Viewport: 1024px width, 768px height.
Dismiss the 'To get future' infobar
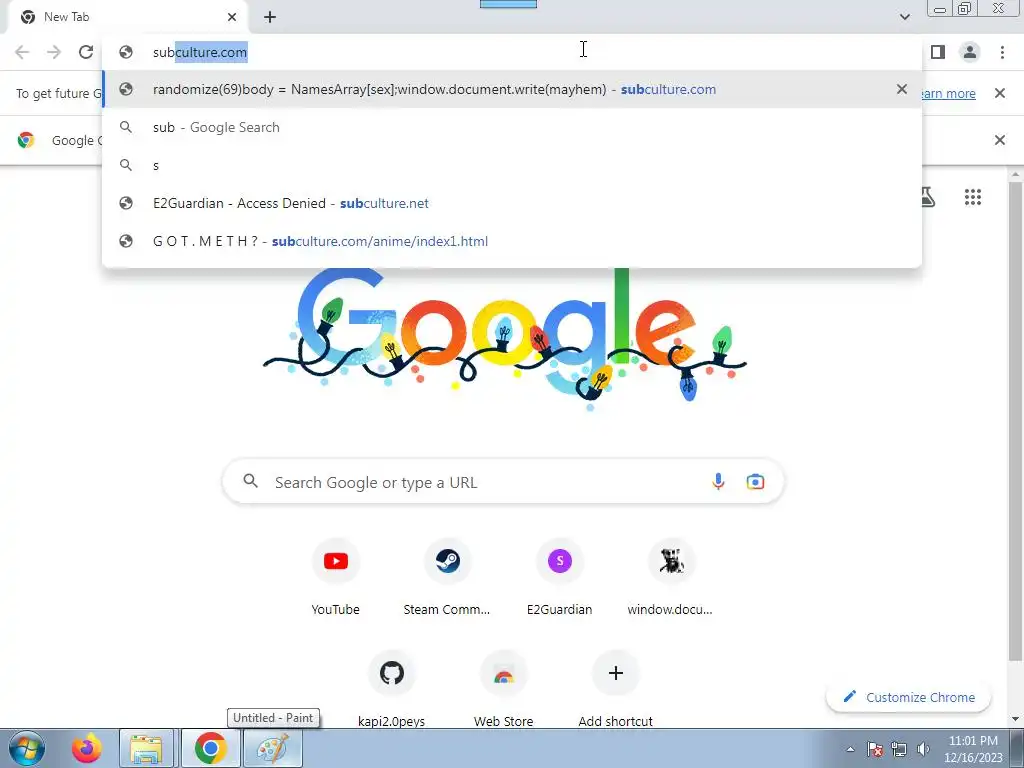999,93
